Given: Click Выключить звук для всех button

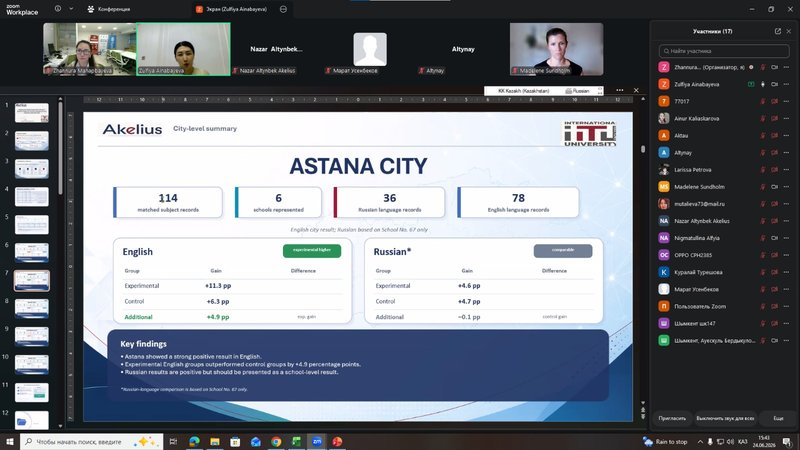Looking at the screenshot, I should (x=725, y=418).
